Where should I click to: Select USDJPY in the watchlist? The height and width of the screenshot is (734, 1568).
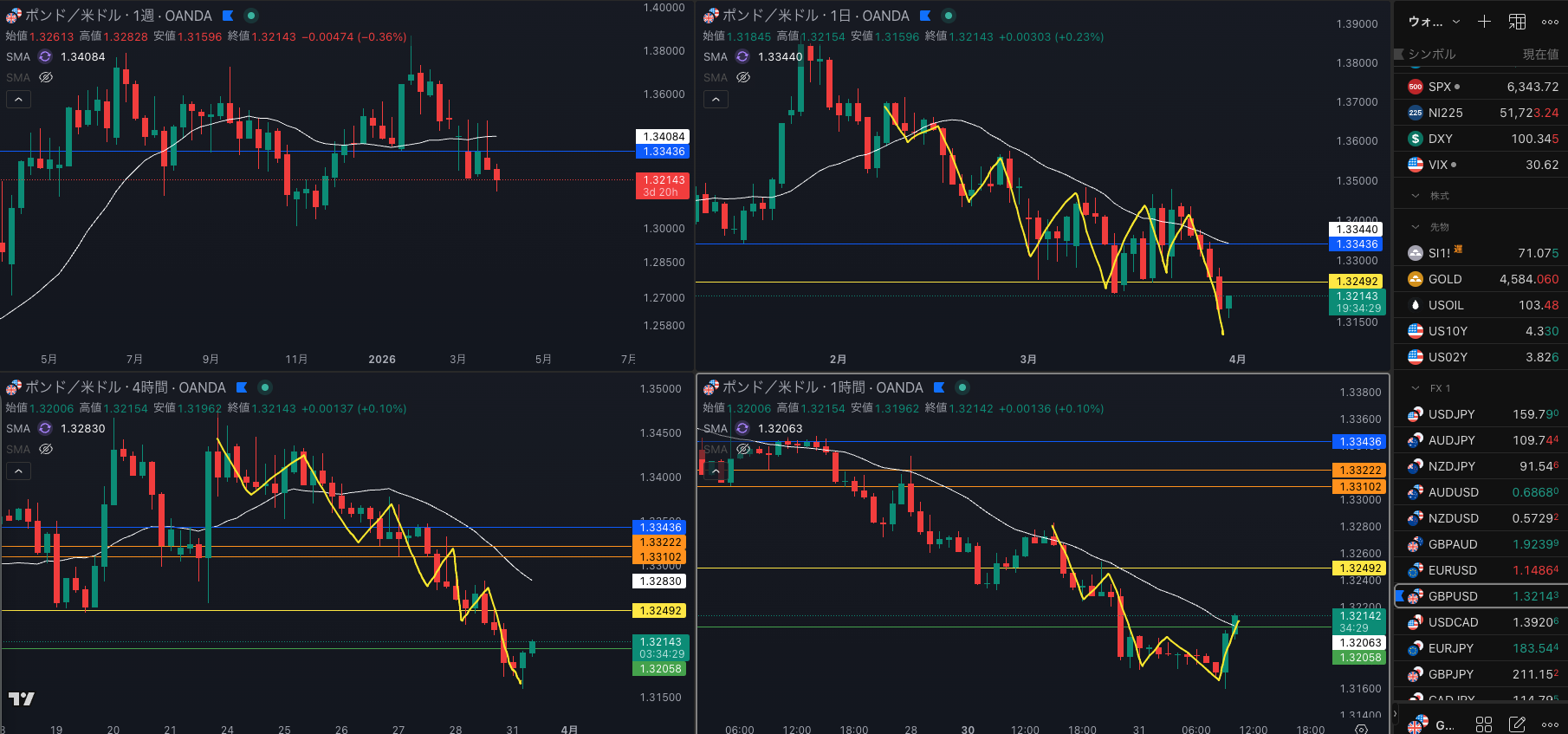point(1451,414)
